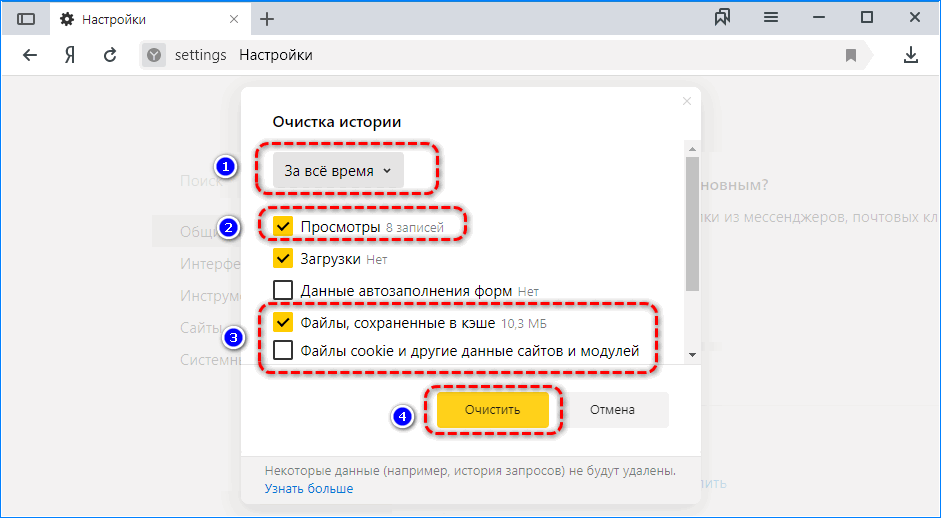Open the downloads panel icon
The width and height of the screenshot is (941, 518).
click(911, 55)
